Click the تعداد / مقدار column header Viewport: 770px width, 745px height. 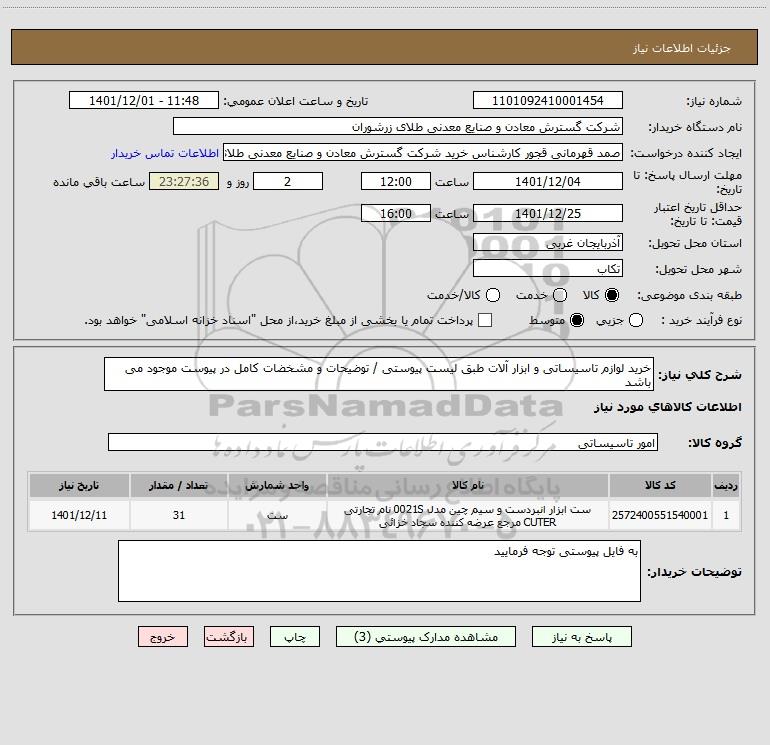coord(179,486)
